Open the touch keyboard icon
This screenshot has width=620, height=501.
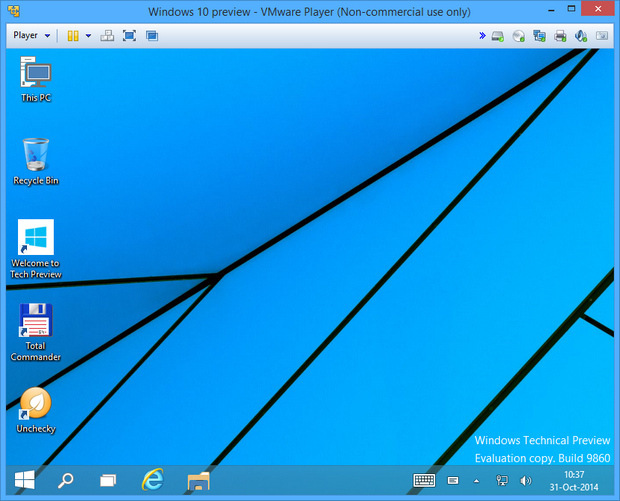(424, 480)
